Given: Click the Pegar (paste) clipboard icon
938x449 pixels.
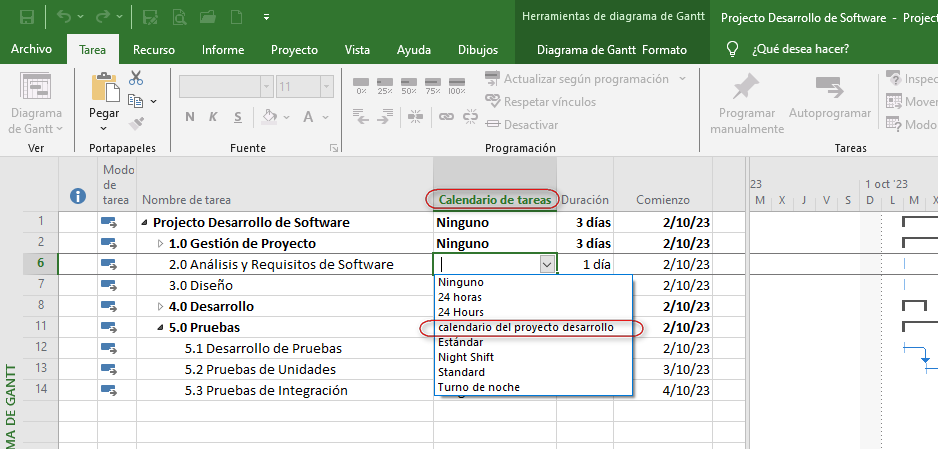Looking at the screenshot, I should 104,91.
